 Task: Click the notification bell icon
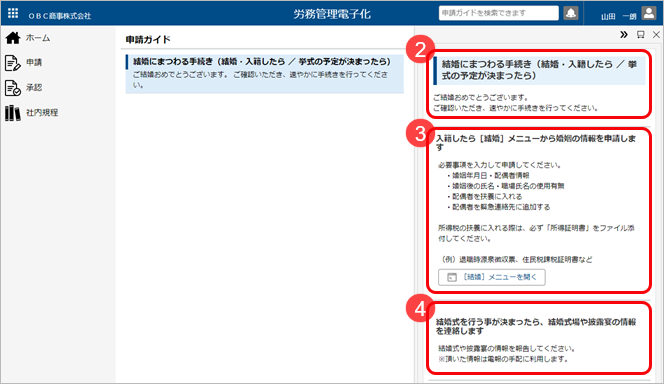click(x=571, y=13)
